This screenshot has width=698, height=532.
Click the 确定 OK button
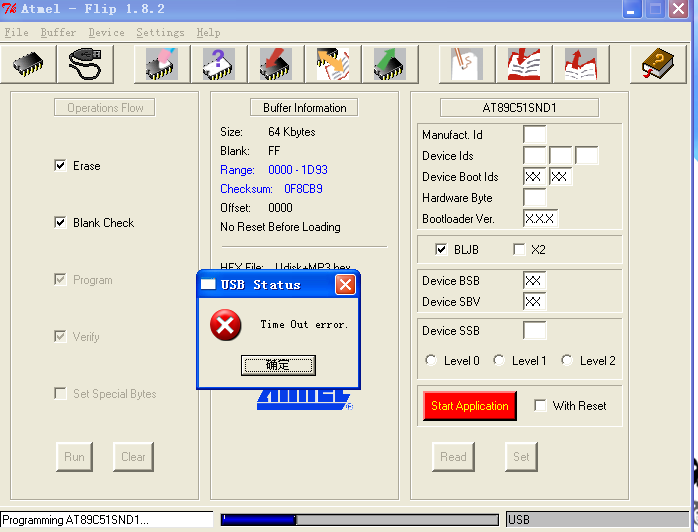[278, 365]
